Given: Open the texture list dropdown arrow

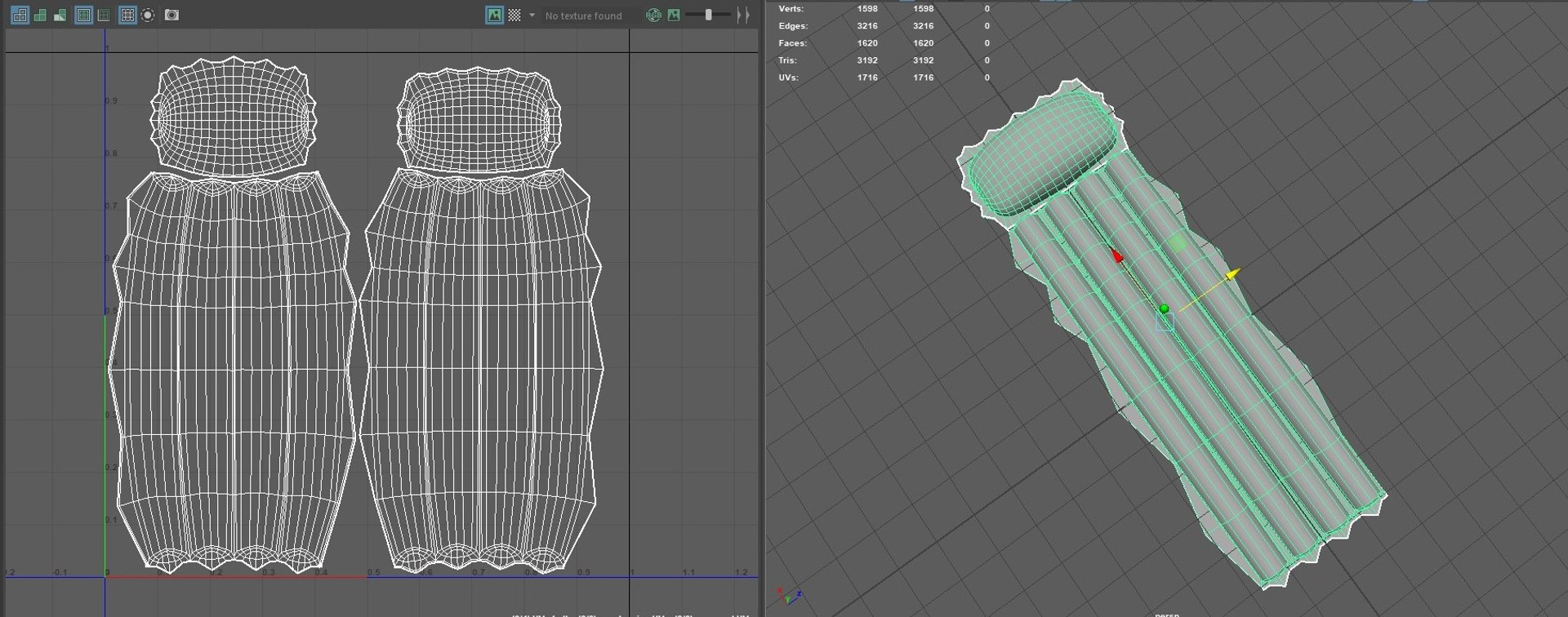Looking at the screenshot, I should tap(532, 15).
